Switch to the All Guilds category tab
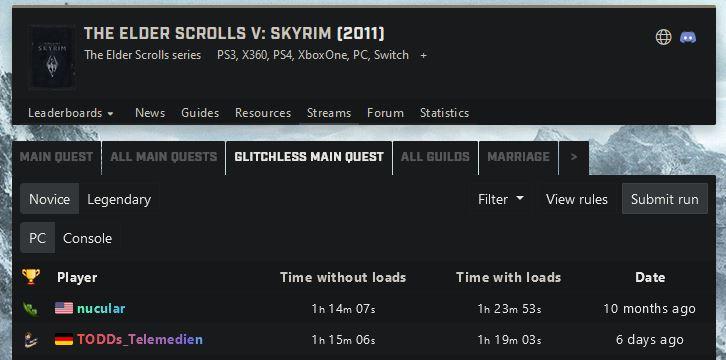 coord(435,157)
